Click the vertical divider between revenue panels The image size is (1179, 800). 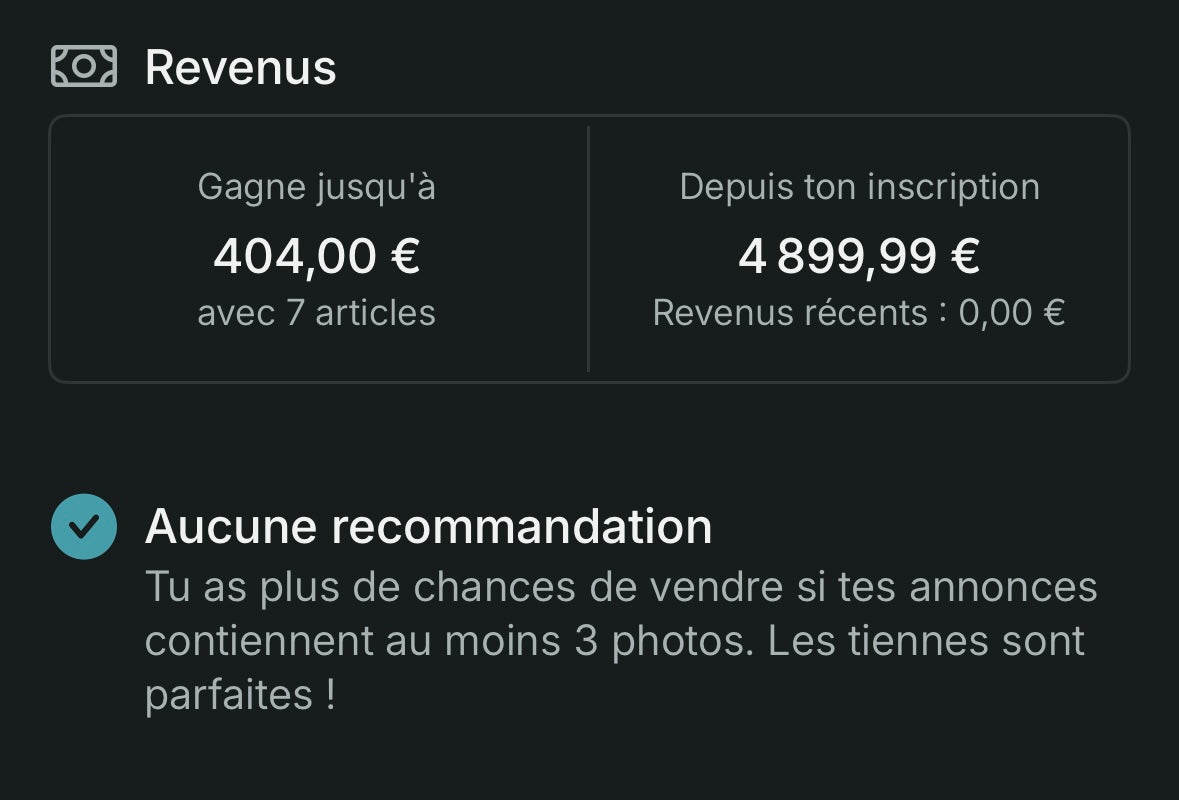coord(588,248)
